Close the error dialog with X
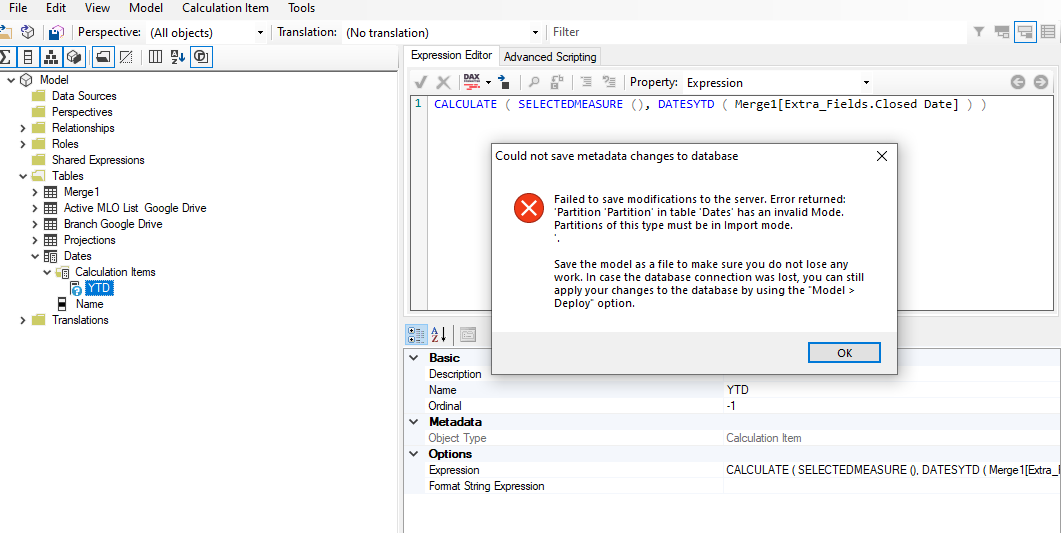 pos(882,156)
